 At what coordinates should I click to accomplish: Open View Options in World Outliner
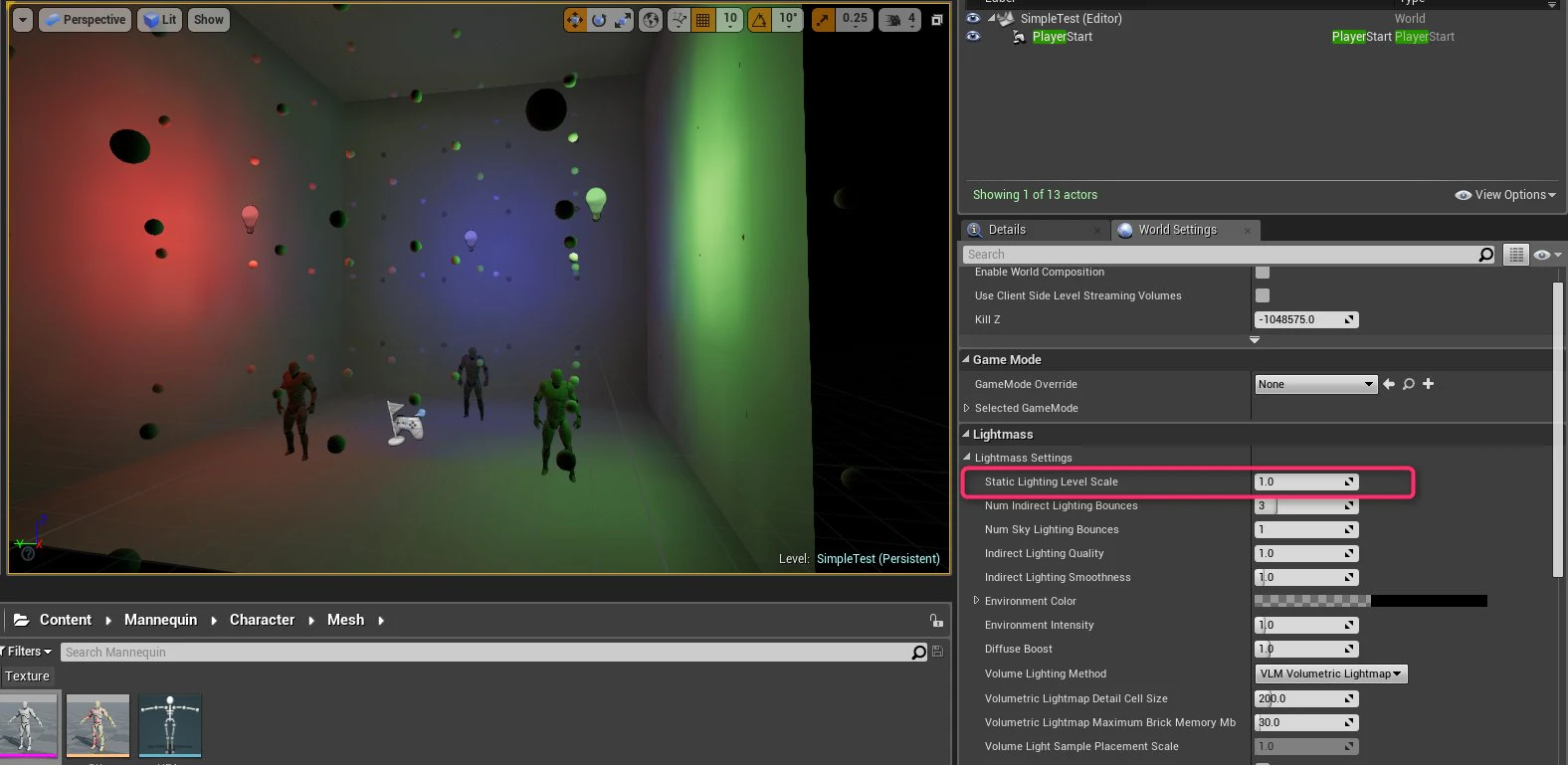tap(1505, 195)
